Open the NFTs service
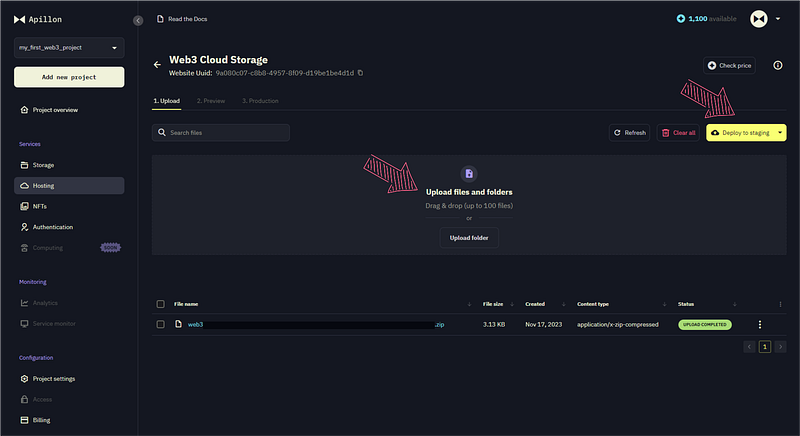This screenshot has height=436, width=800. [x=69, y=206]
